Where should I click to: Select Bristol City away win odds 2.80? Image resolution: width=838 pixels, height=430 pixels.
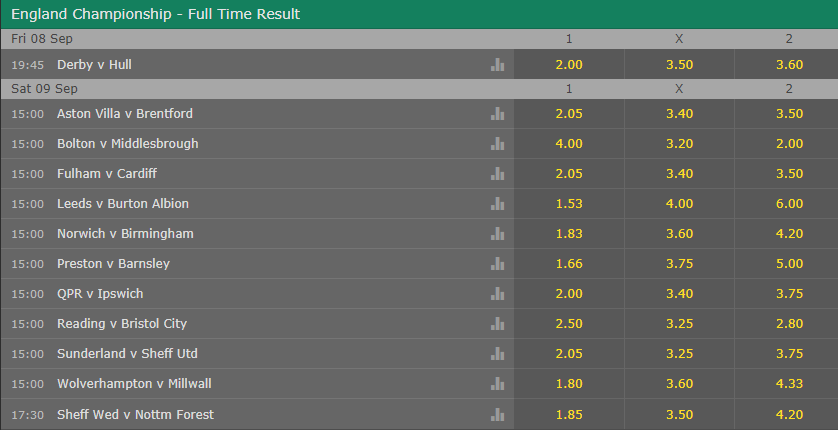(x=788, y=324)
